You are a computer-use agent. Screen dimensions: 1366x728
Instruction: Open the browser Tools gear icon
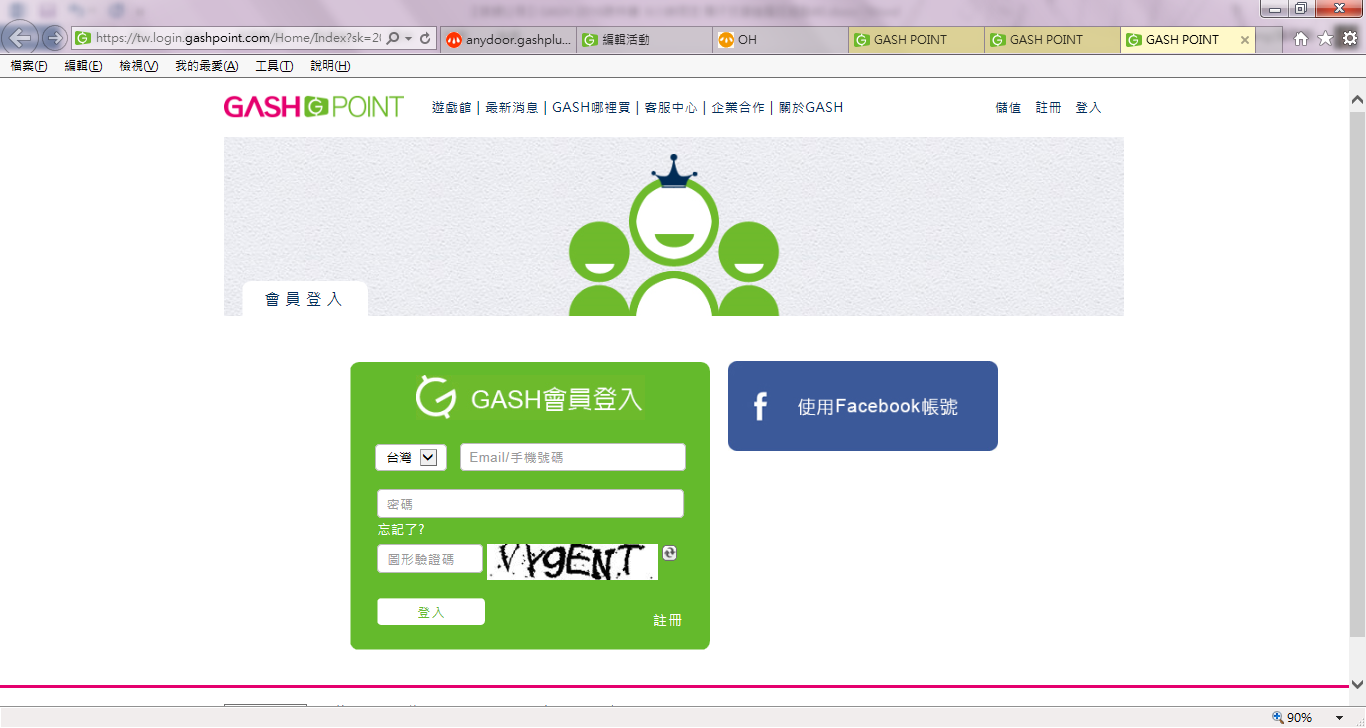tap(1350, 39)
